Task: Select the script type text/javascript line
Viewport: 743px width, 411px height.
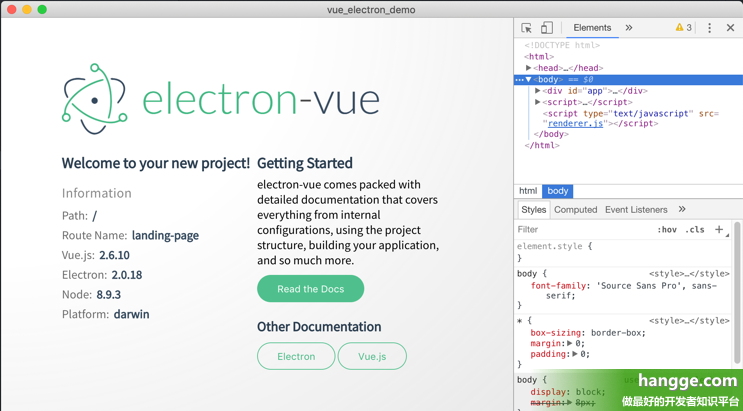Action: point(630,118)
